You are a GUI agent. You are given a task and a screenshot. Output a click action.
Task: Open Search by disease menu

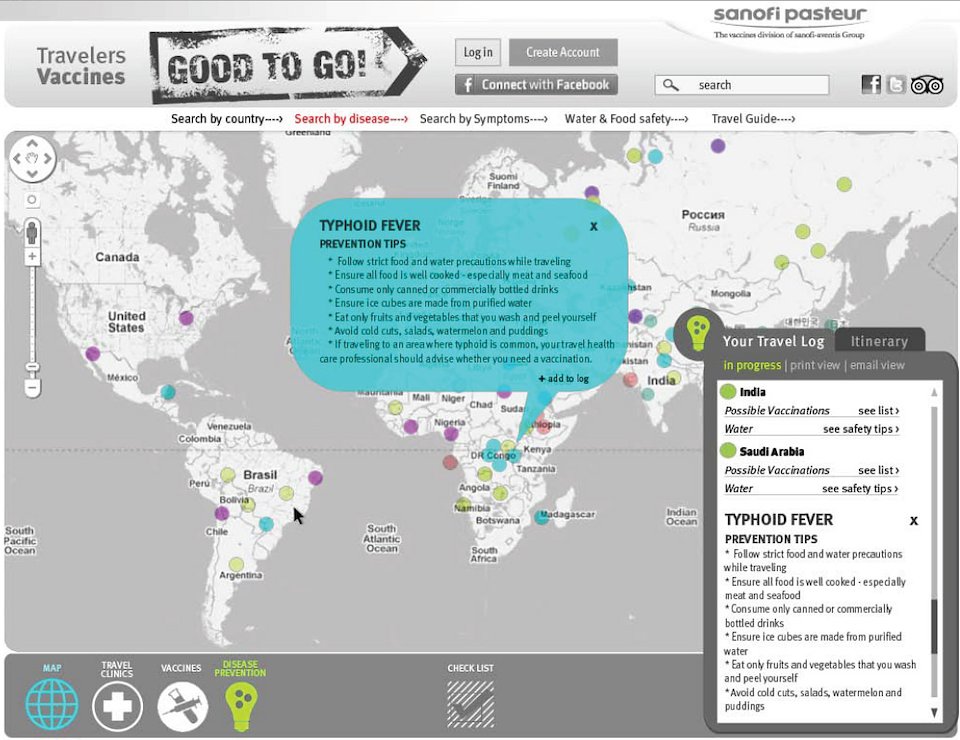pyautogui.click(x=351, y=119)
